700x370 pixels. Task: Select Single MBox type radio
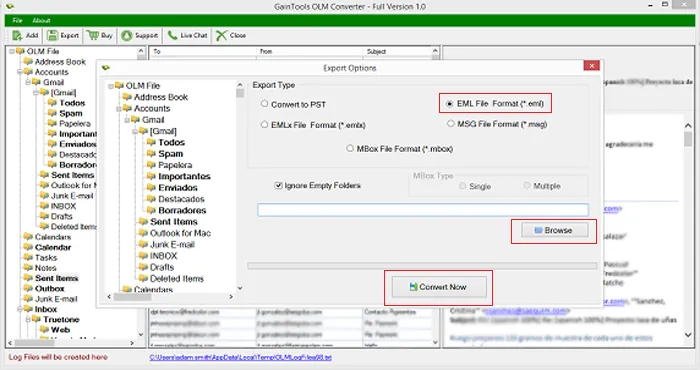coord(462,186)
